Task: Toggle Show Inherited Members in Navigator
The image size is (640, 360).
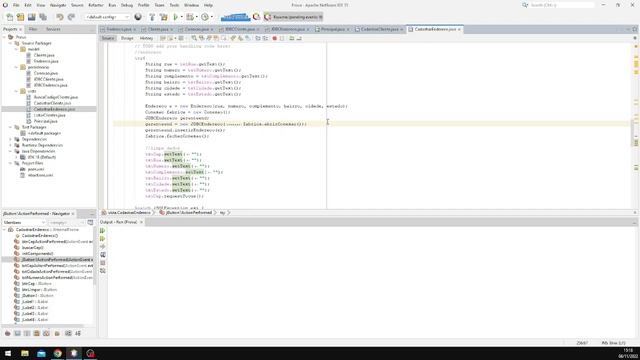Action: click(8, 333)
